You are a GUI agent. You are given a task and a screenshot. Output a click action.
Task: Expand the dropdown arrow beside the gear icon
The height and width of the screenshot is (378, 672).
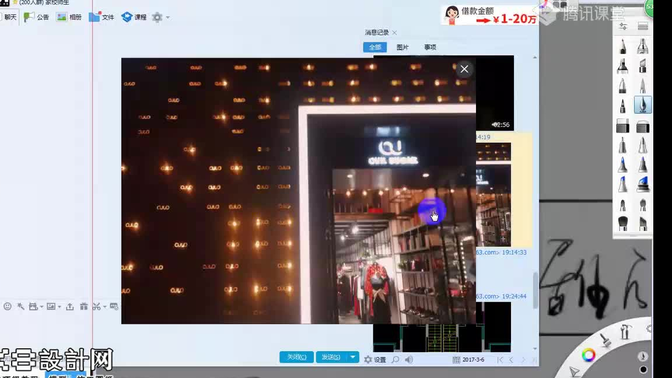point(168,18)
